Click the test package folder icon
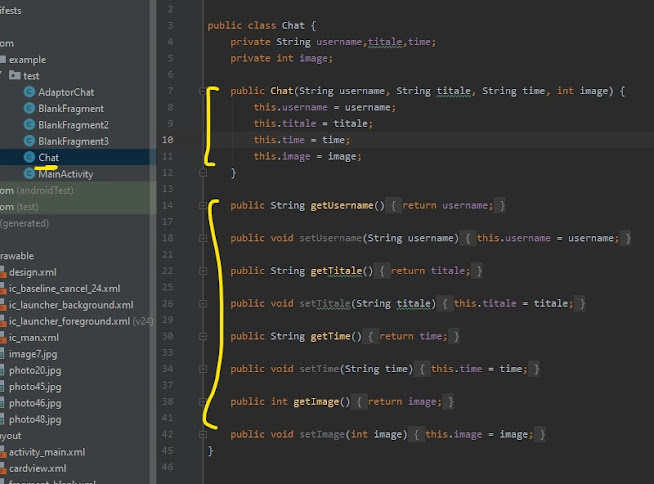This screenshot has width=654, height=484. pyautogui.click(x=14, y=76)
